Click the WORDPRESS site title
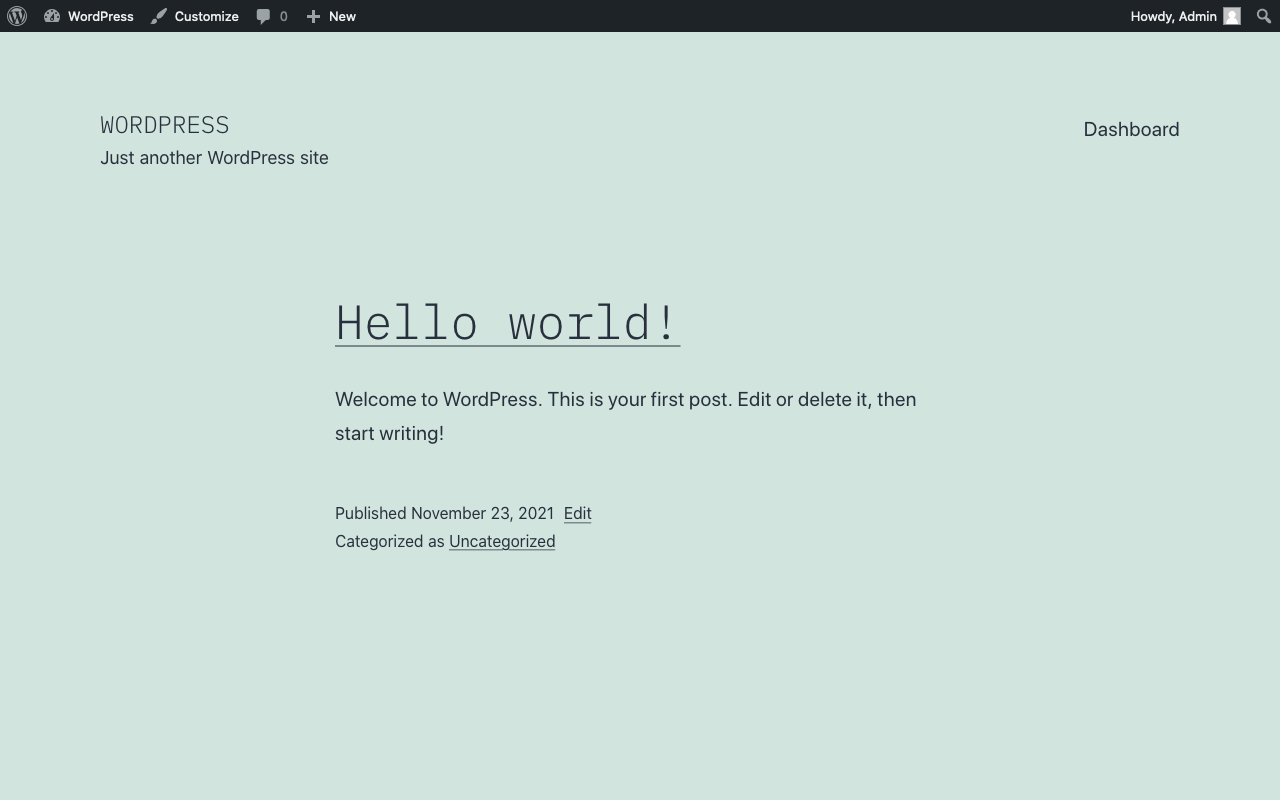Image resolution: width=1280 pixels, height=800 pixels. coord(165,125)
